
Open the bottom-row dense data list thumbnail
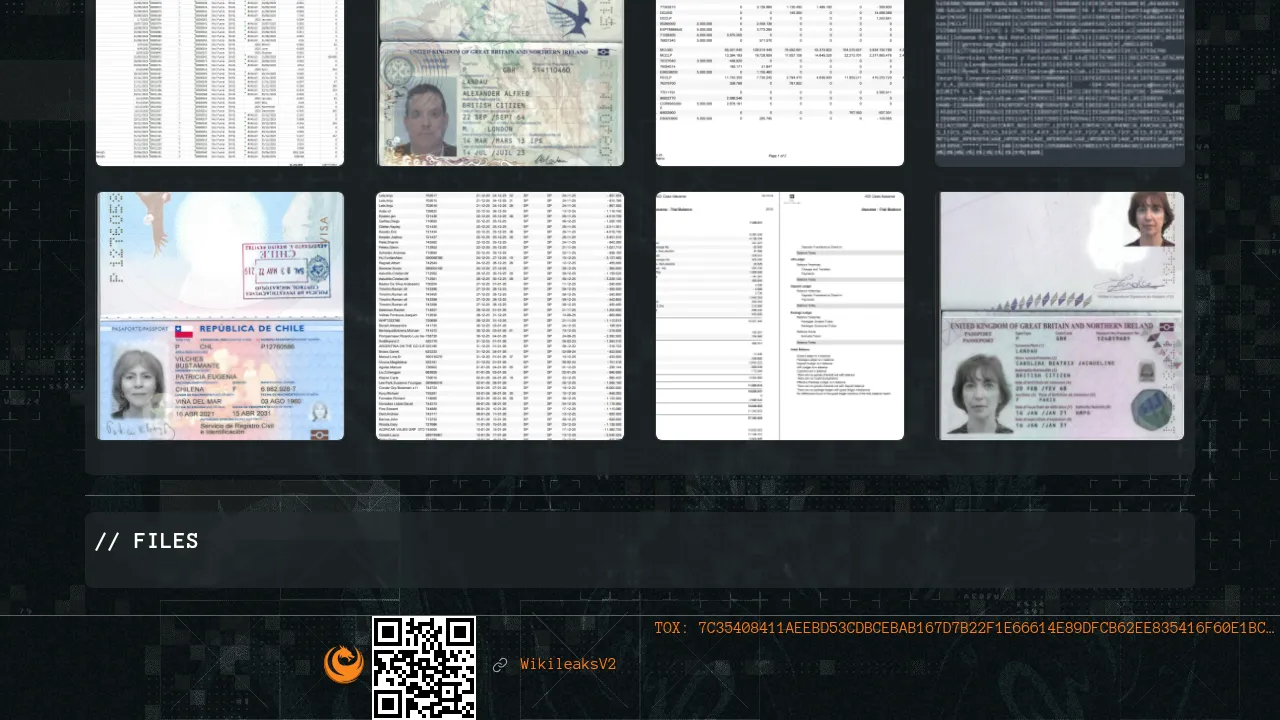point(500,316)
